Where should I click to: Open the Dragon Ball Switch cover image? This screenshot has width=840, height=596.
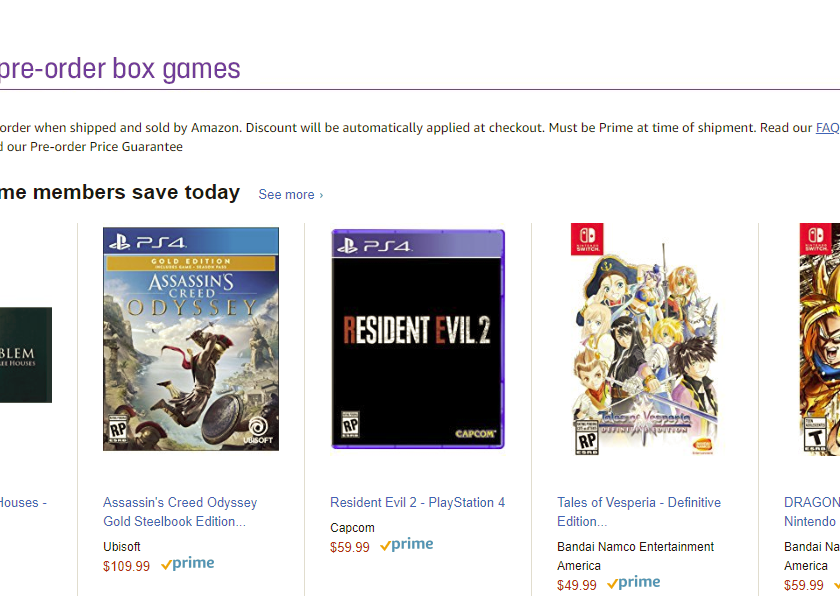(820, 339)
